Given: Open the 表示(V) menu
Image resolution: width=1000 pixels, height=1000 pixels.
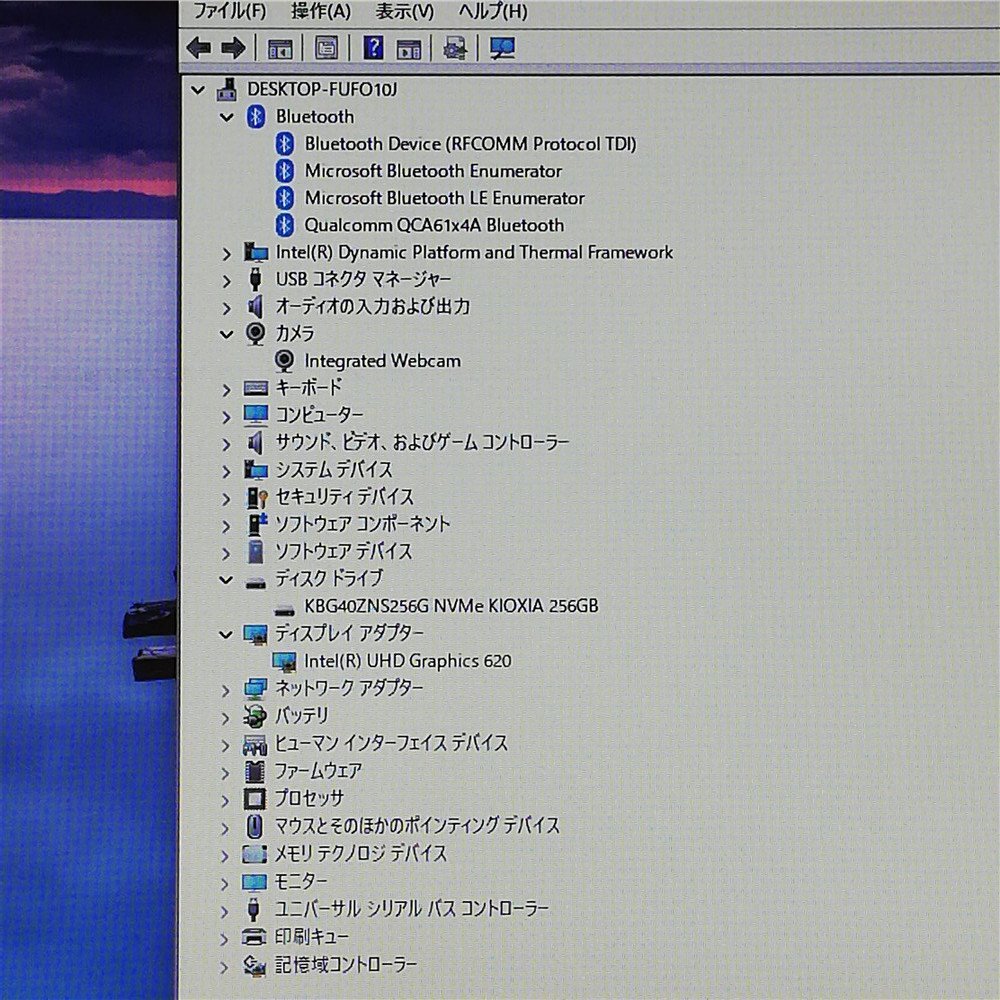Looking at the screenshot, I should [404, 12].
